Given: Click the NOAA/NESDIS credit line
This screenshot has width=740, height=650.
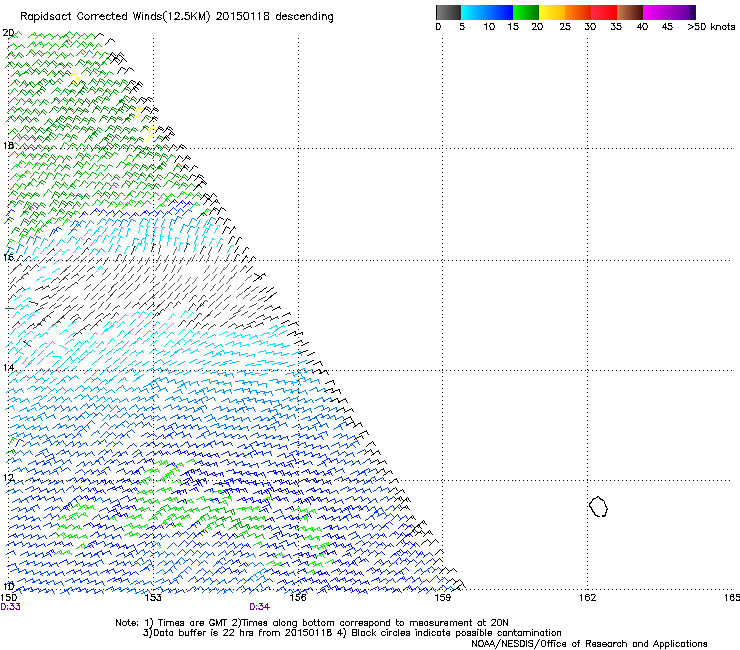Looking at the screenshot, I should [x=589, y=644].
